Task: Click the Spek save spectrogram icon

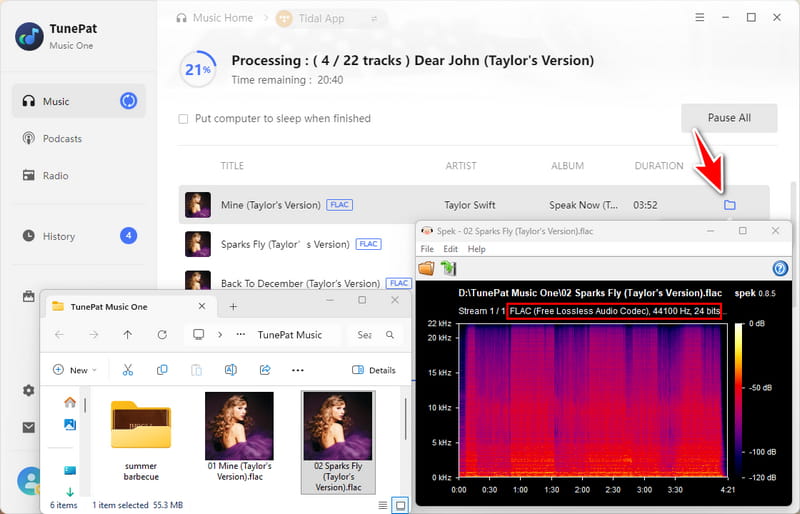Action: coord(448,268)
